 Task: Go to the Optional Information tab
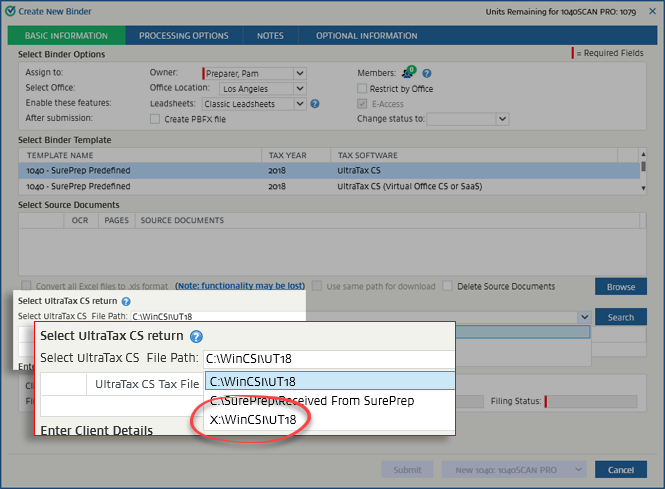[366, 36]
